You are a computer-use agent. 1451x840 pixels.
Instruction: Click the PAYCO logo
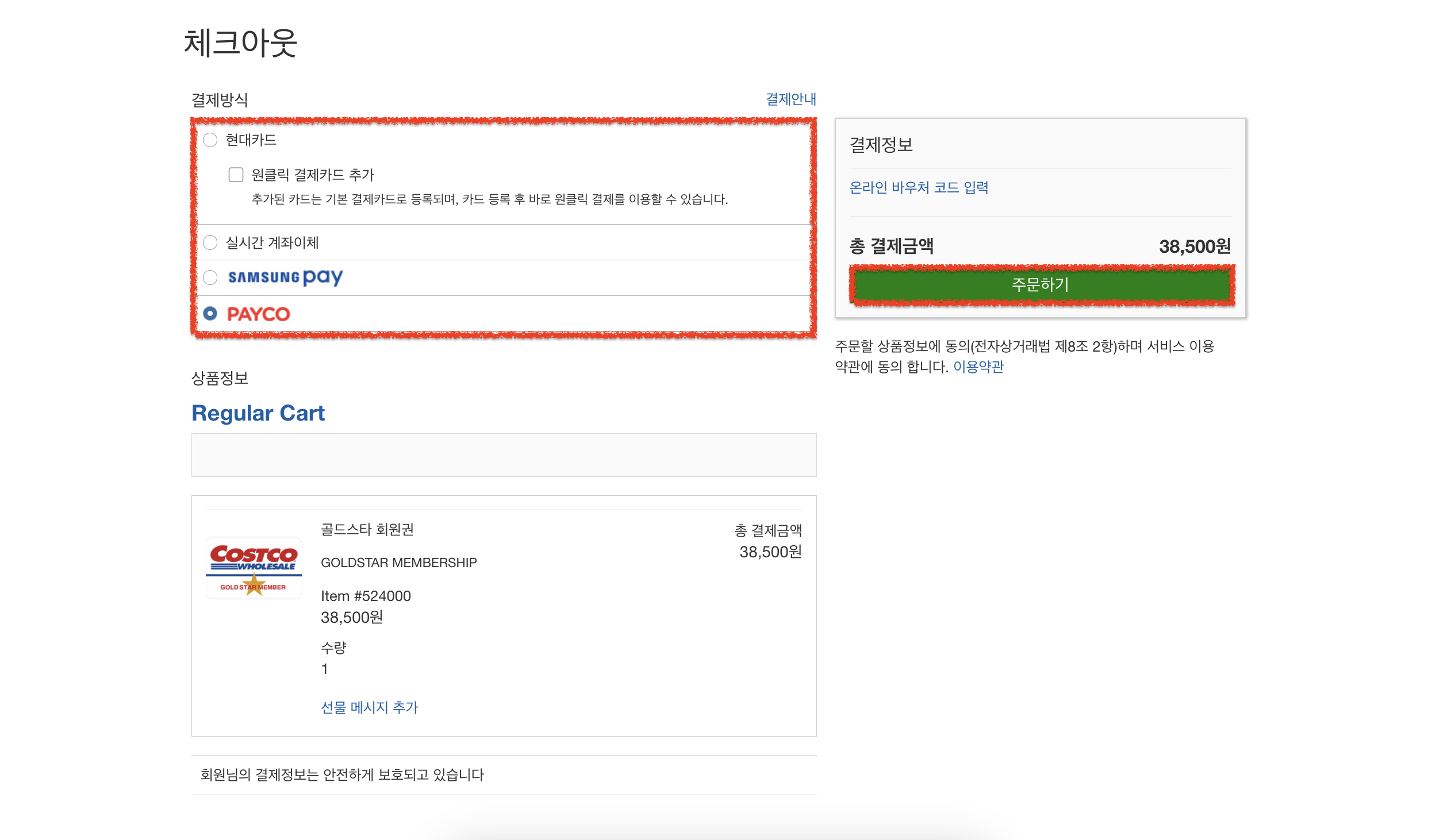pos(259,314)
